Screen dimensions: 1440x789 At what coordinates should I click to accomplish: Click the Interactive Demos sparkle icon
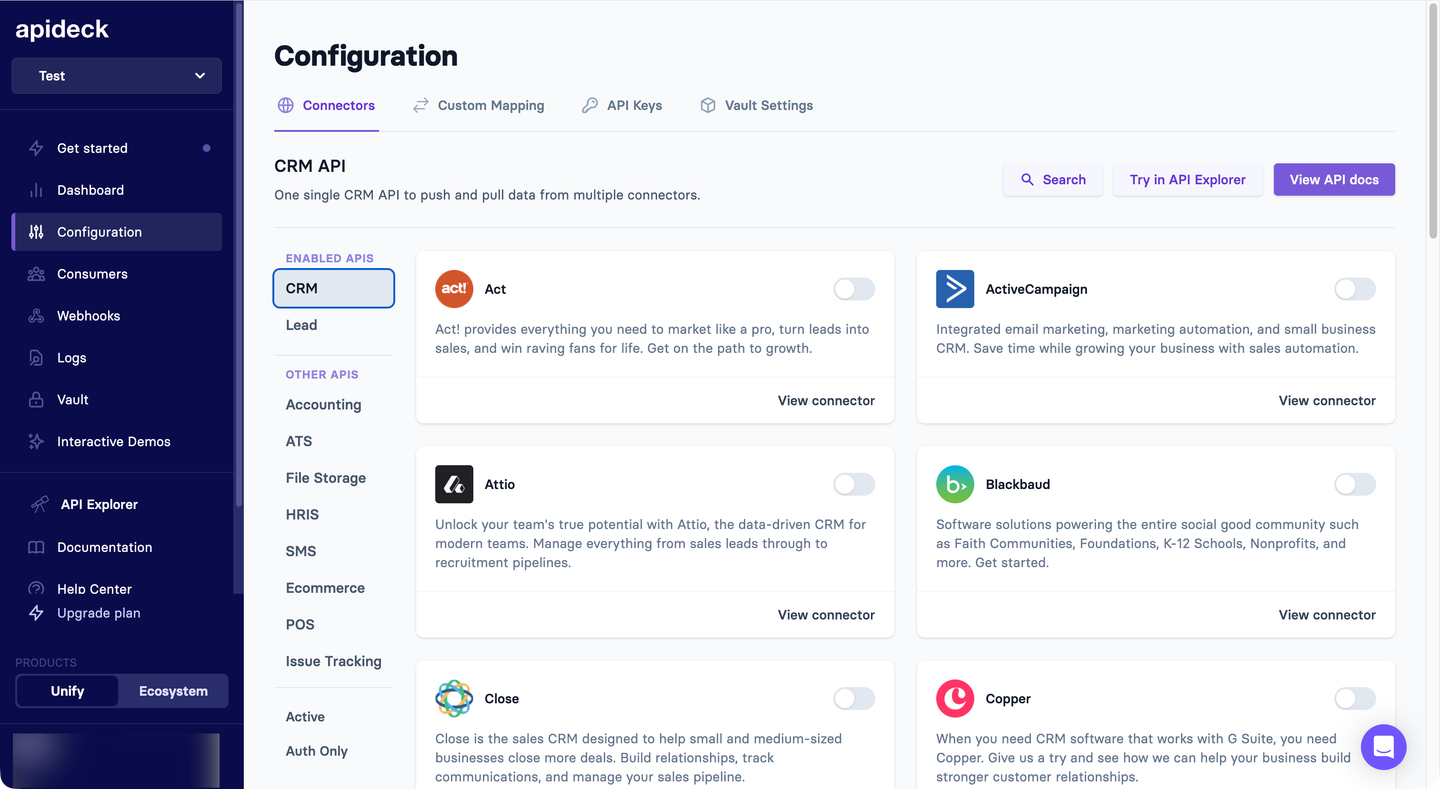pyautogui.click(x=36, y=442)
